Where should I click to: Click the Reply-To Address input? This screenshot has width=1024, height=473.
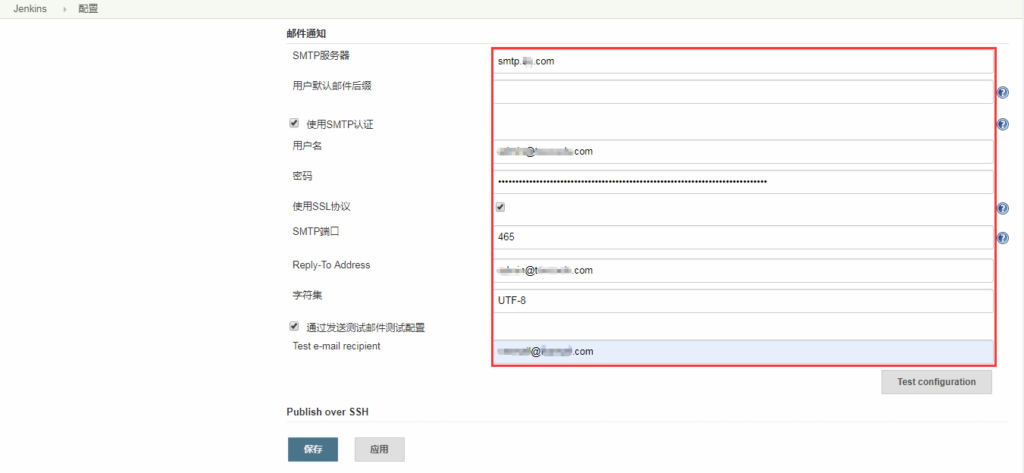[742, 271]
